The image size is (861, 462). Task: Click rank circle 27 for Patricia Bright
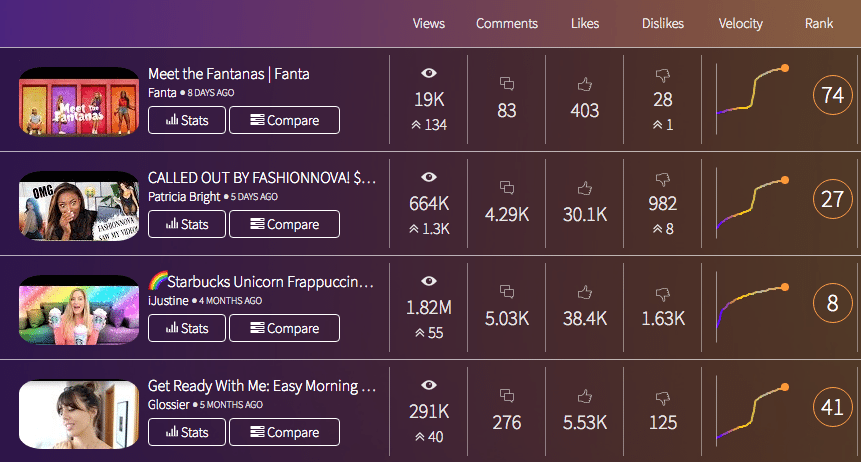click(x=832, y=199)
